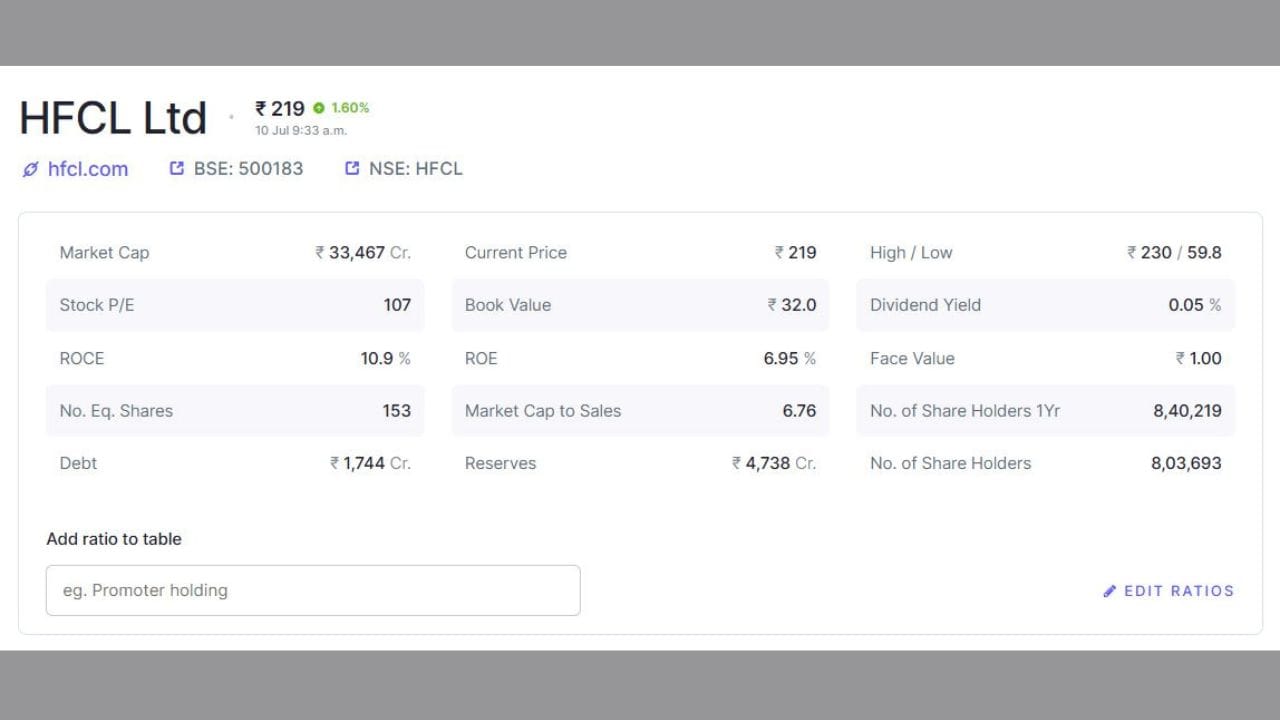Open the NSE external link icon

pos(352,168)
